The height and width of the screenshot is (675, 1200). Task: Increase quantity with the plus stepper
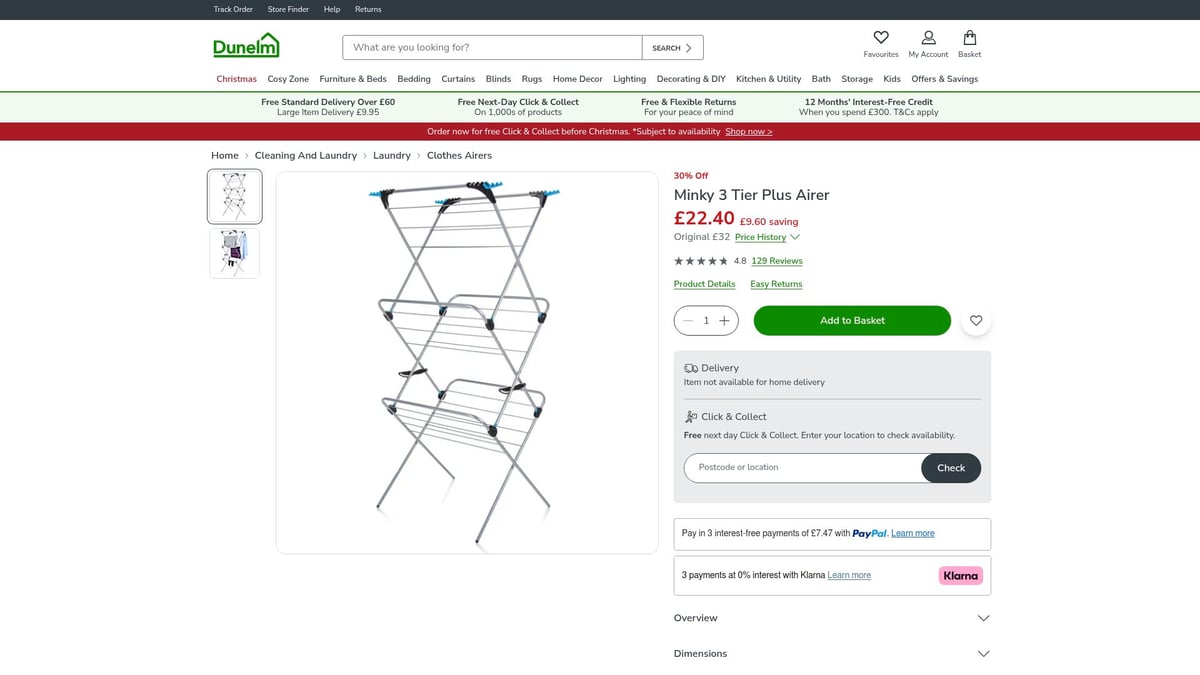click(725, 320)
